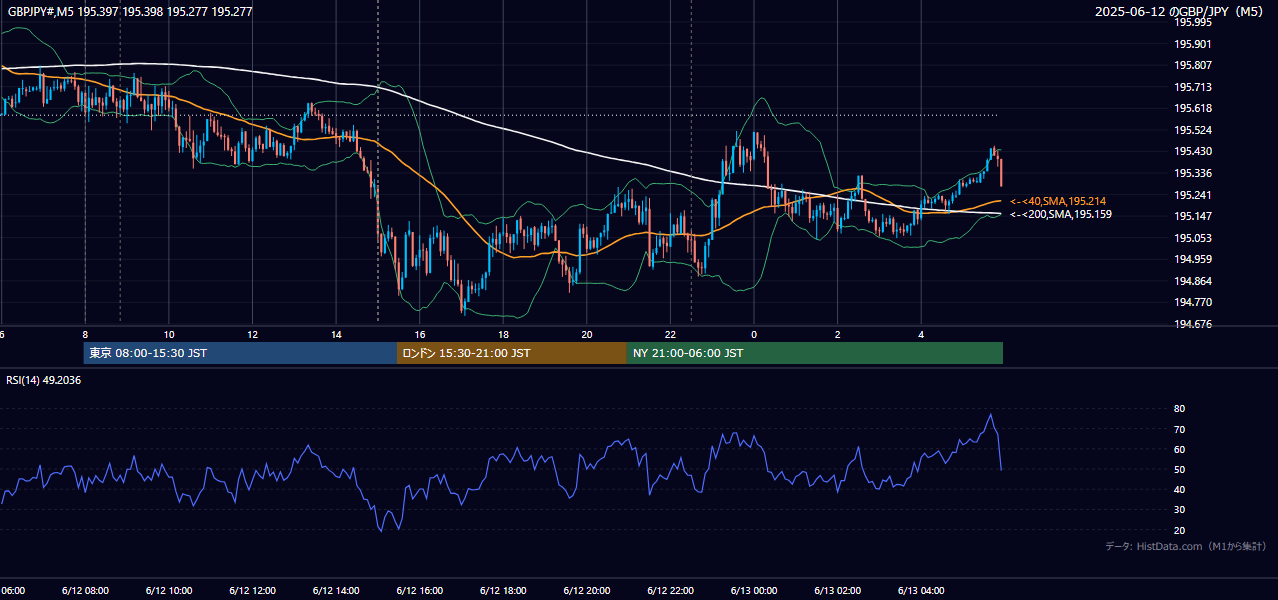Click RSI scale level 20
The height and width of the screenshot is (600, 1278).
pyautogui.click(x=1179, y=530)
